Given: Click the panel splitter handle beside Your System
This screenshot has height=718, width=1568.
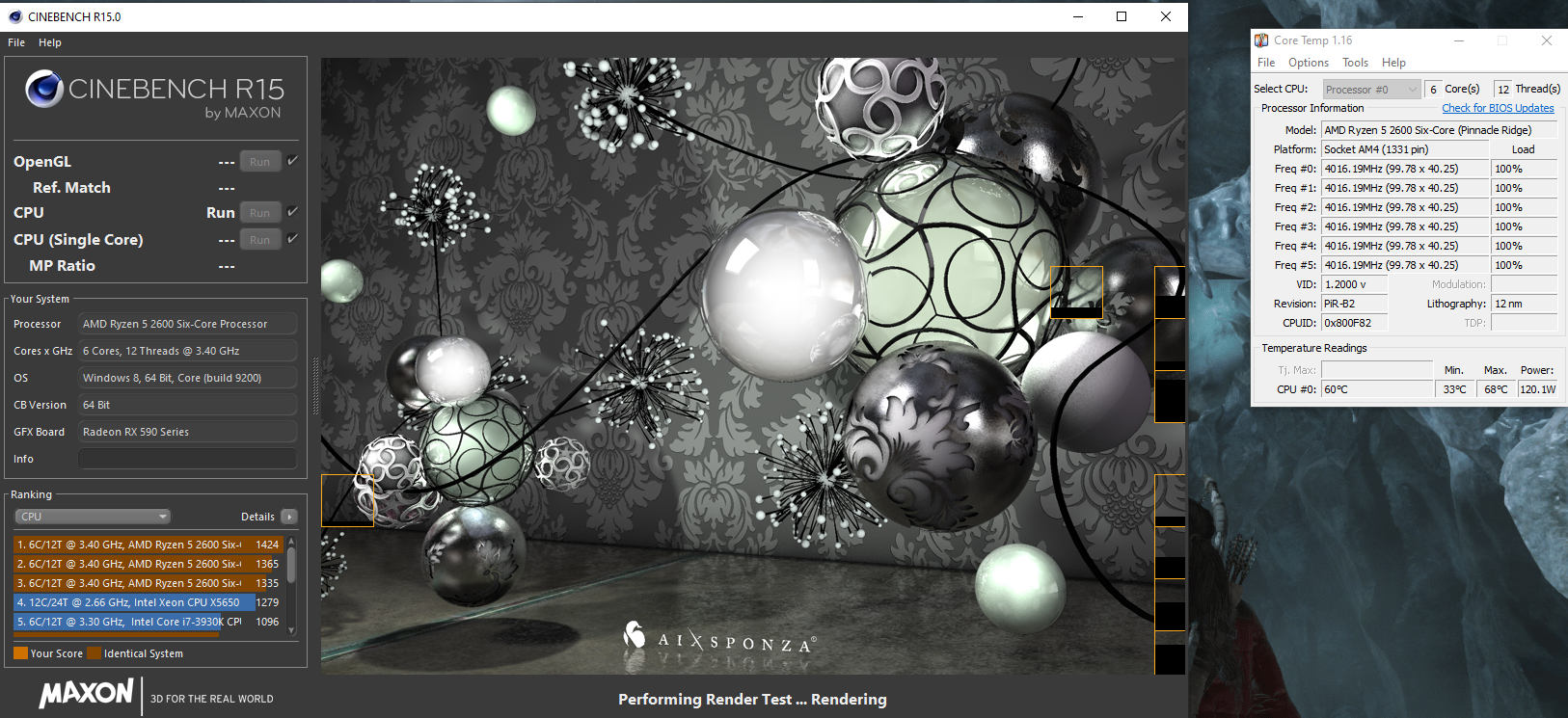Looking at the screenshot, I should [314, 386].
